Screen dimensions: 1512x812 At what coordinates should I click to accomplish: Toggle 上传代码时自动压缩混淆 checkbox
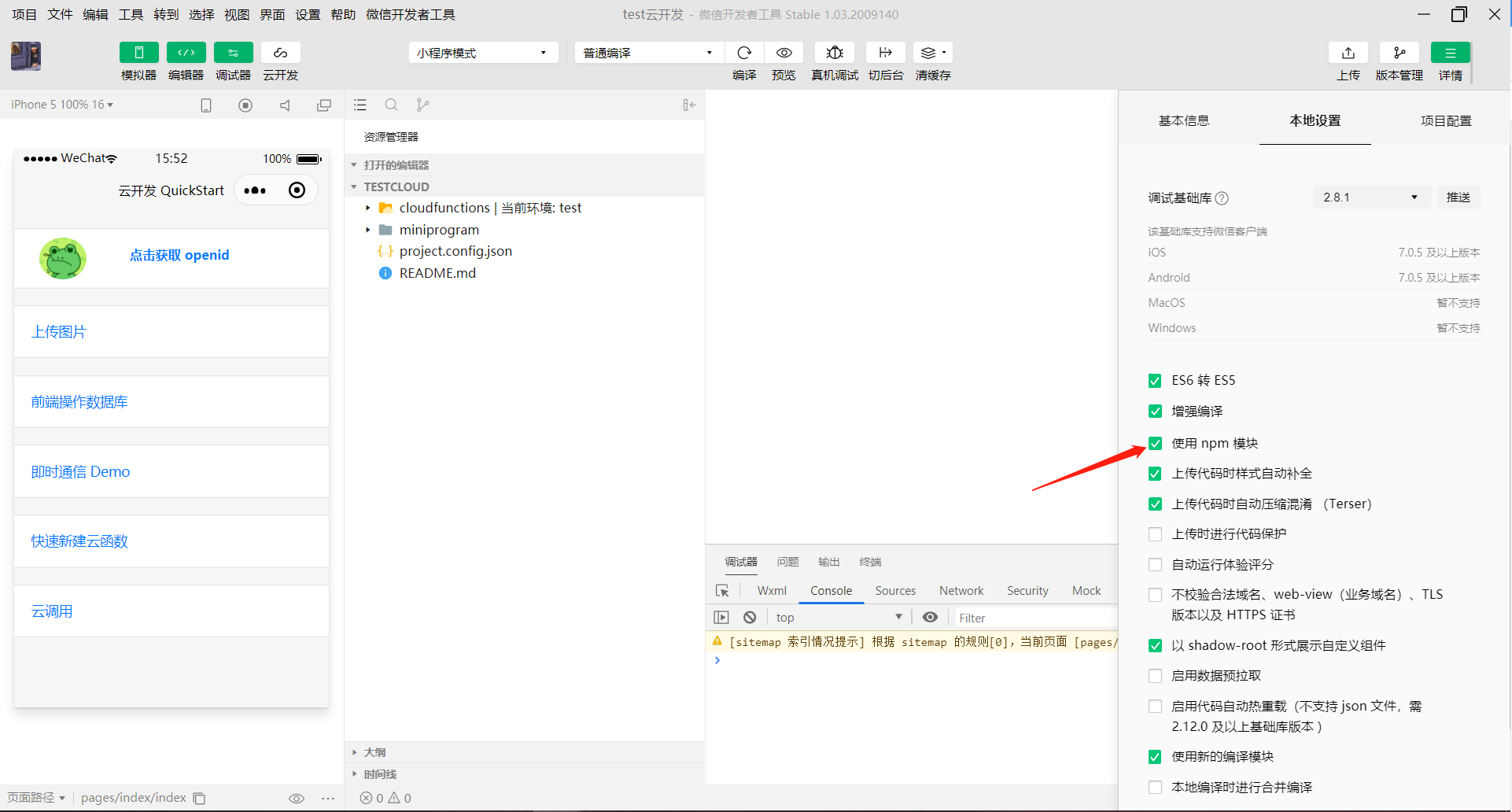point(1155,504)
